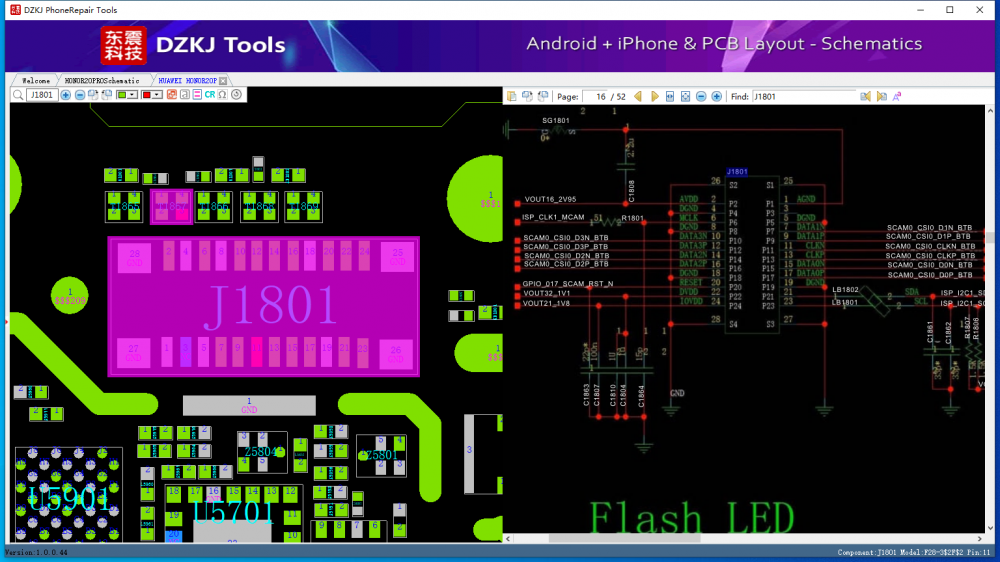1000x562 pixels.
Task: Close the HUAWEI HONOR20P tab
Action: (x=223, y=81)
